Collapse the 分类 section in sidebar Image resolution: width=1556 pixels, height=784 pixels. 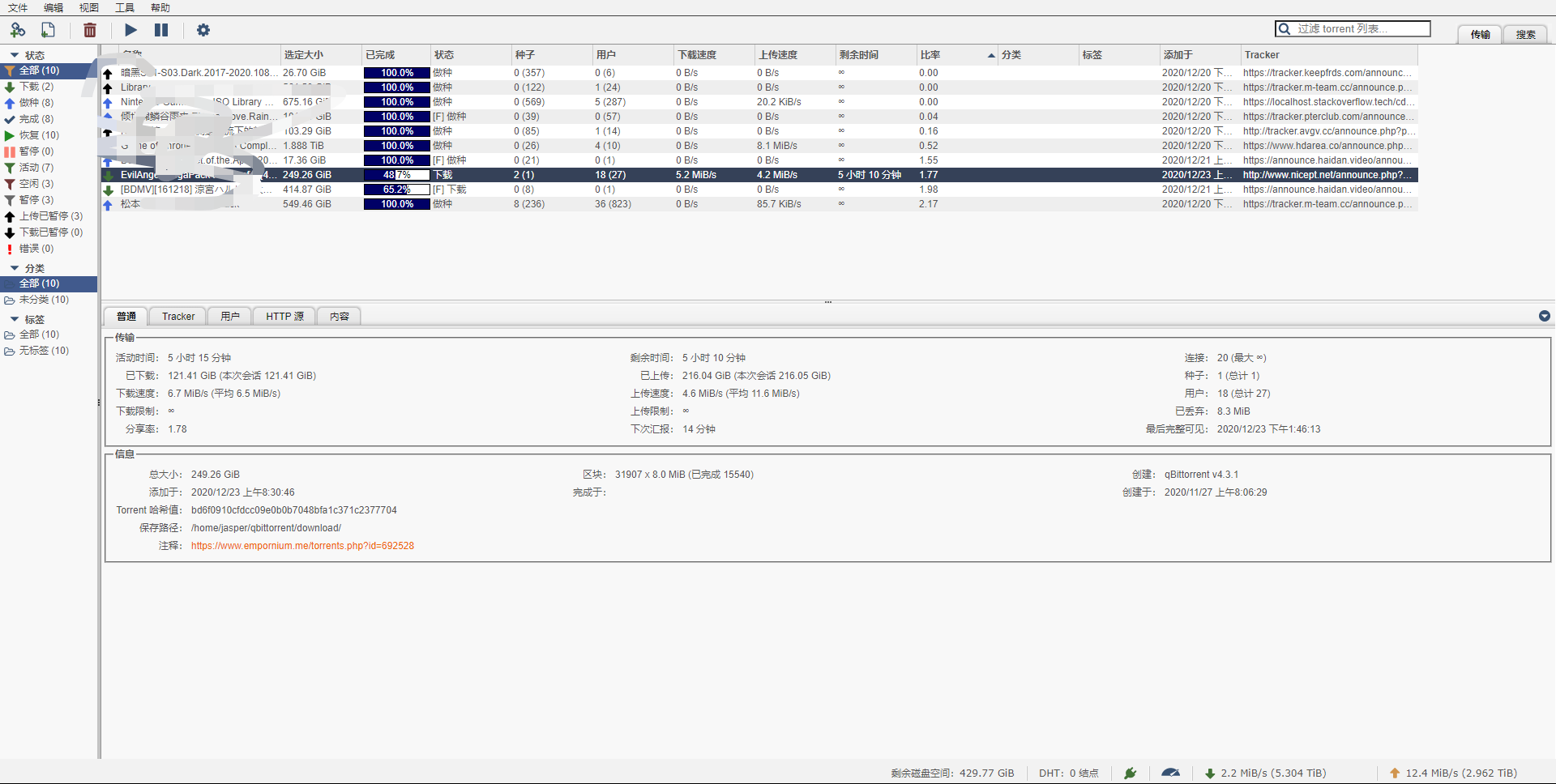tap(15, 268)
